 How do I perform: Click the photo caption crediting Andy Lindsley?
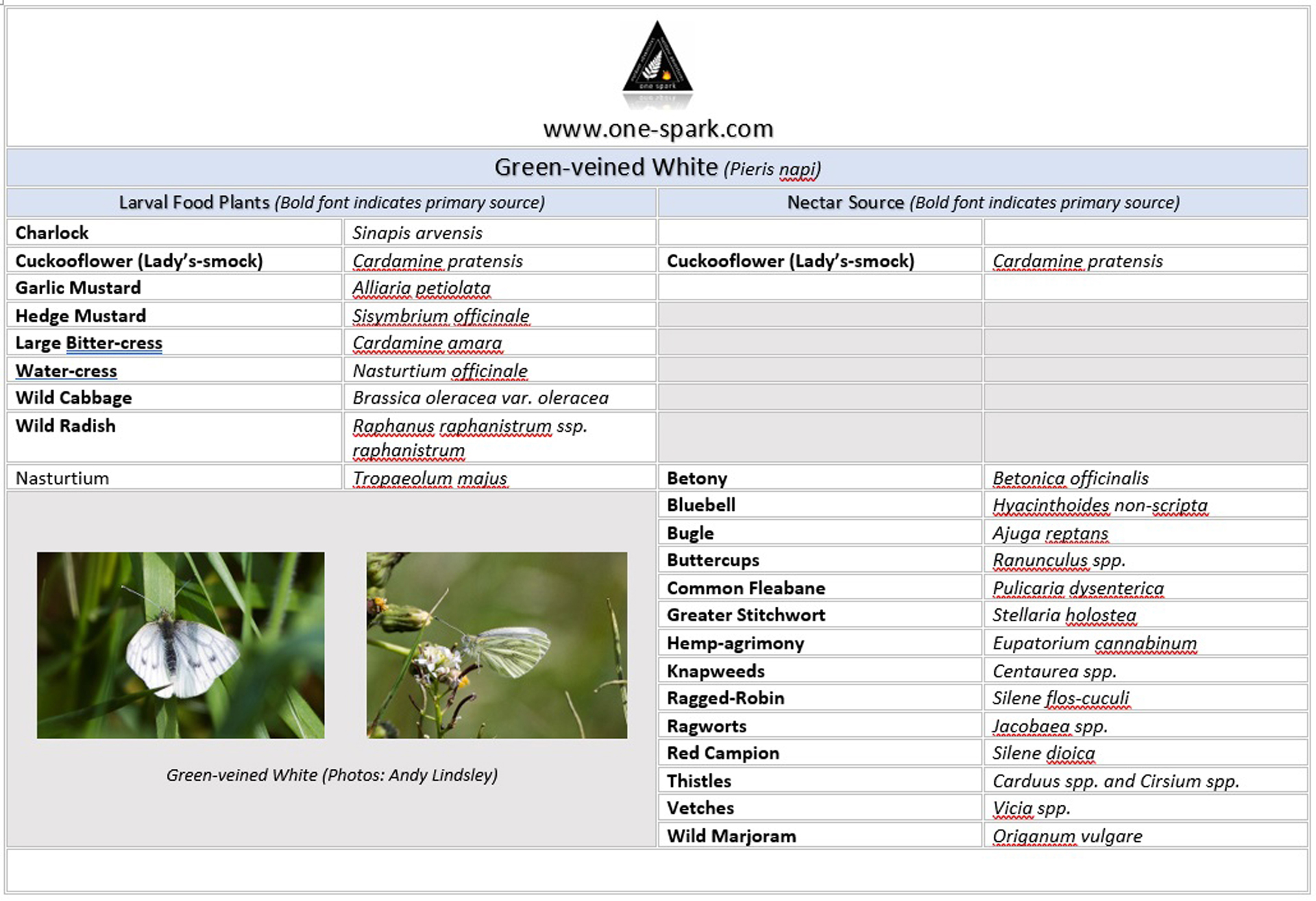[x=331, y=776]
